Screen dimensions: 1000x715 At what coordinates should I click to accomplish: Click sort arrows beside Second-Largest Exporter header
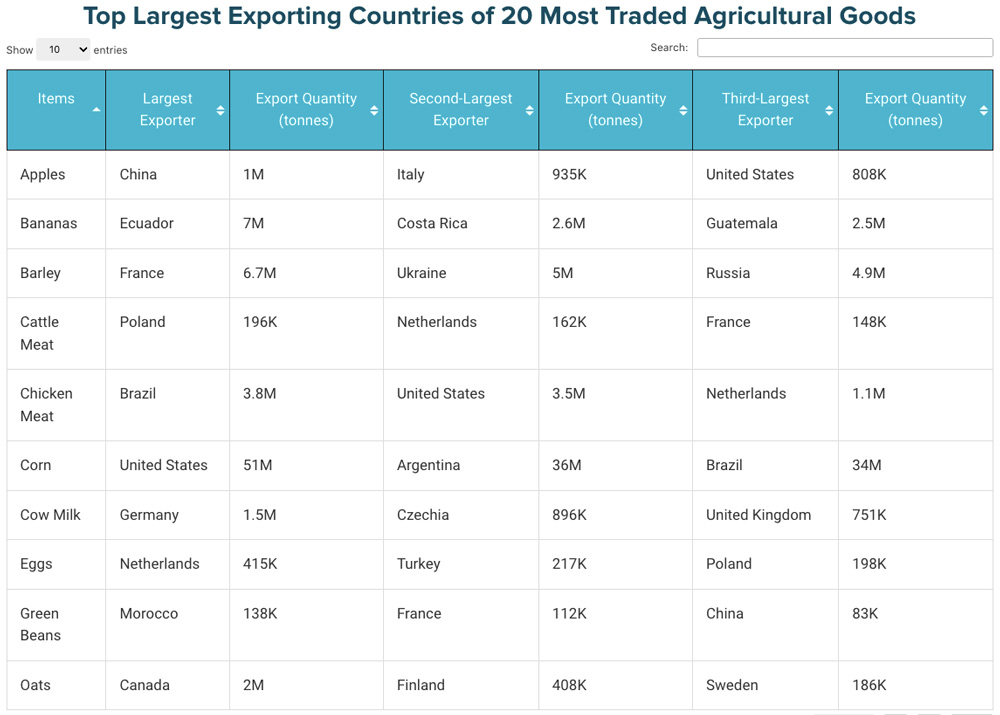pyautogui.click(x=530, y=110)
